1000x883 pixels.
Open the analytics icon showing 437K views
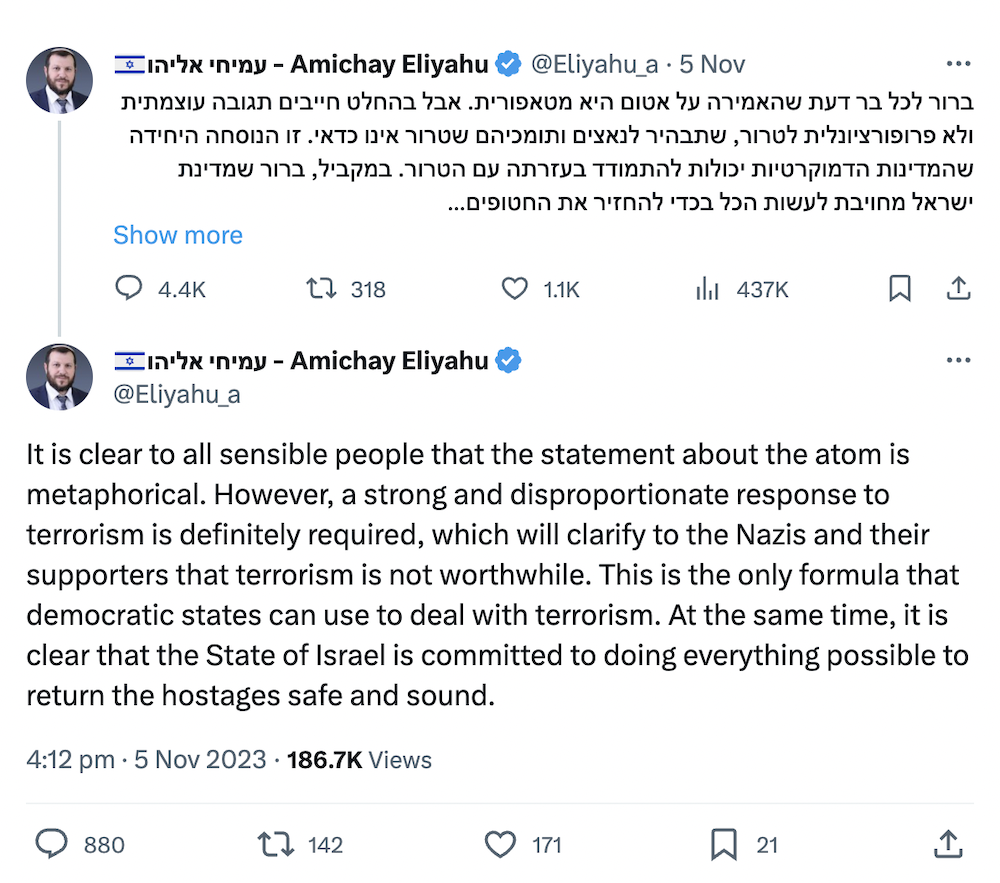(x=707, y=288)
